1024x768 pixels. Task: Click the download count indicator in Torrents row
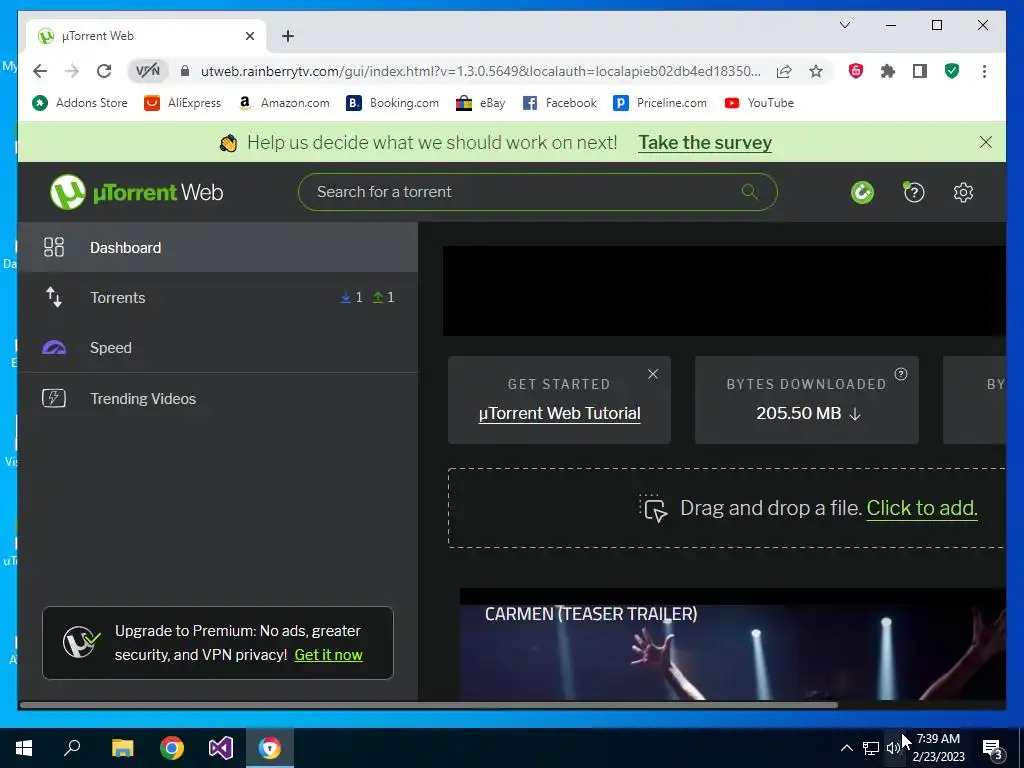point(351,297)
